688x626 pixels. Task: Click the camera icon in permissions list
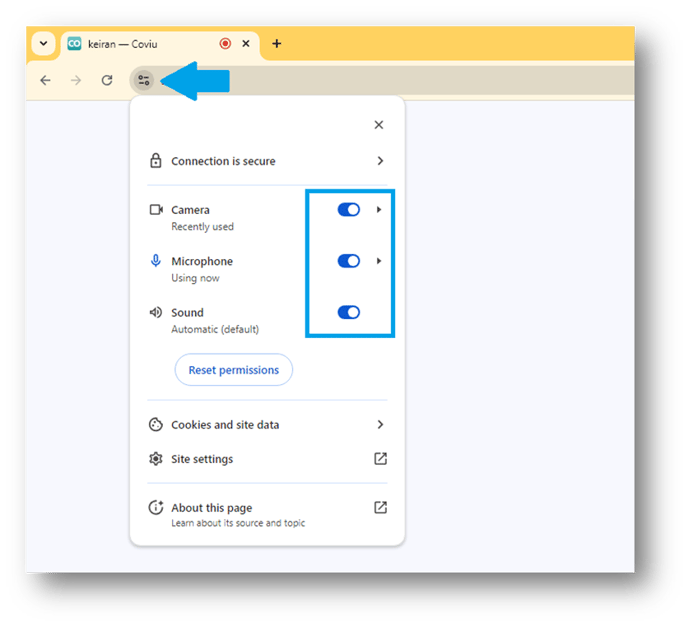[x=156, y=210]
